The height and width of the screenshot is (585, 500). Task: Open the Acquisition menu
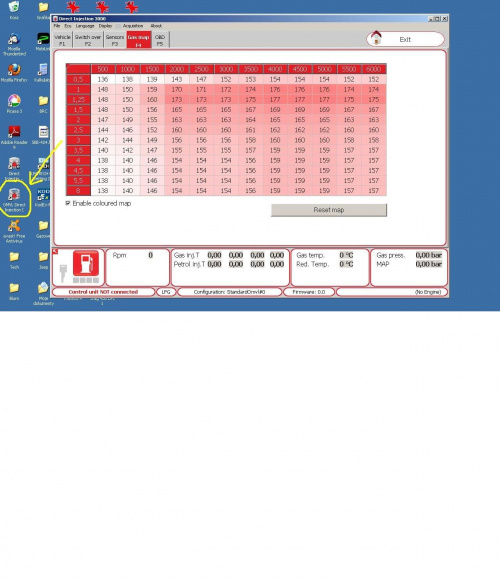point(133,26)
